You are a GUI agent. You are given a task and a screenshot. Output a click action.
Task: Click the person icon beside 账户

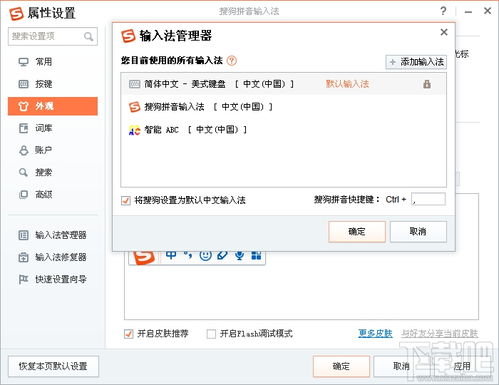[23, 150]
